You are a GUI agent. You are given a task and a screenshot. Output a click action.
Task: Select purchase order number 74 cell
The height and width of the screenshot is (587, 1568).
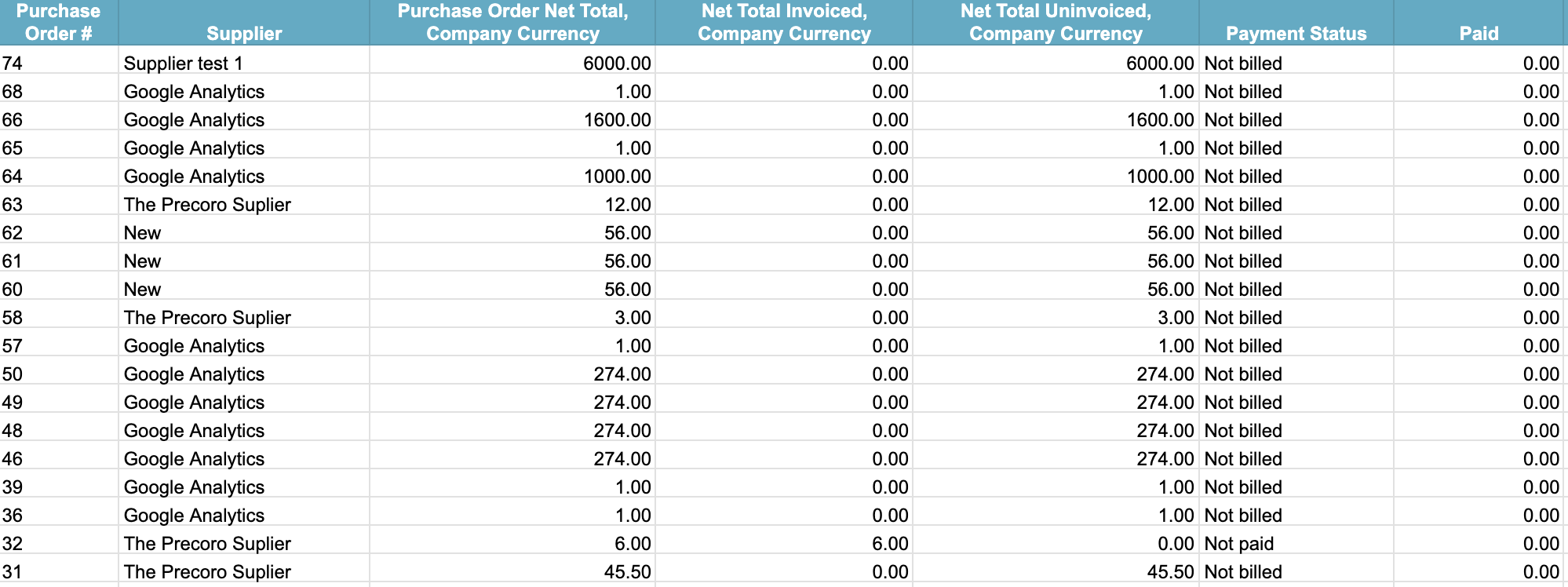[x=59, y=63]
